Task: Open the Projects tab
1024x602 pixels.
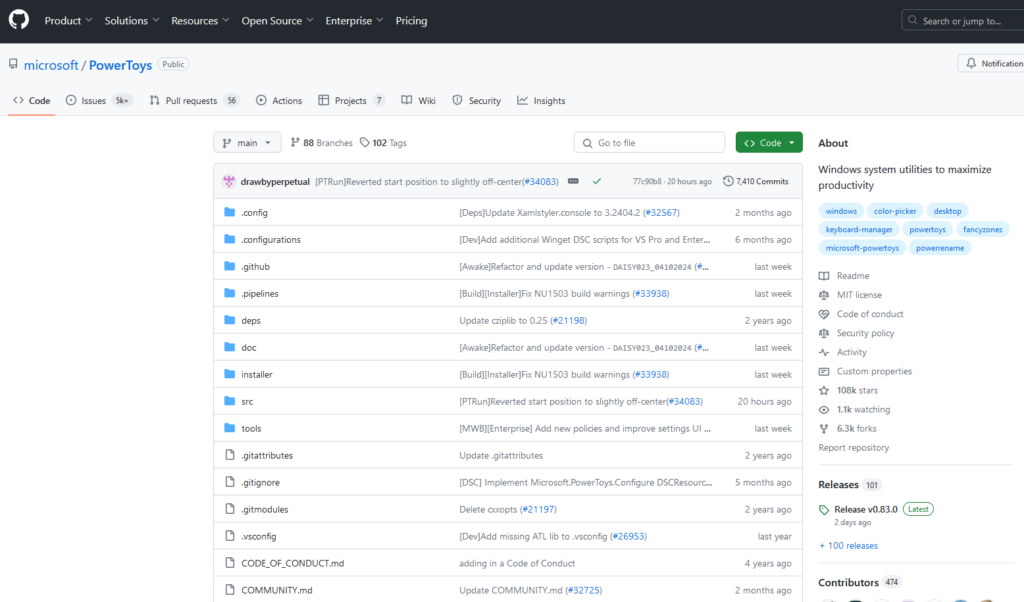Action: tap(351, 101)
